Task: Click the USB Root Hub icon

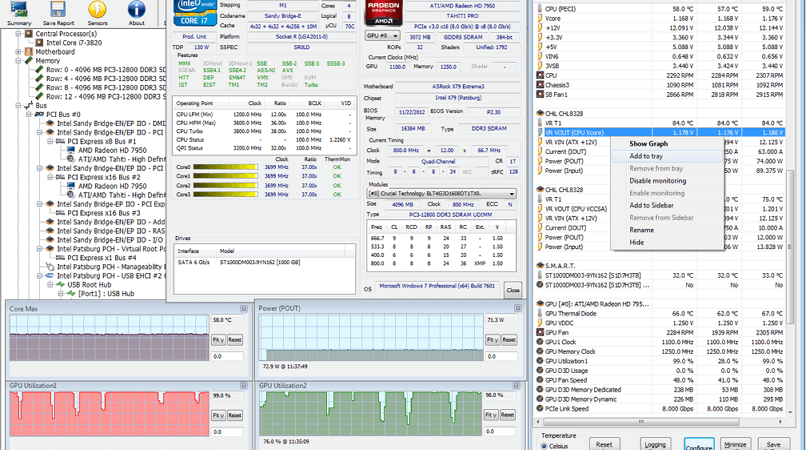Action: click(x=61, y=284)
